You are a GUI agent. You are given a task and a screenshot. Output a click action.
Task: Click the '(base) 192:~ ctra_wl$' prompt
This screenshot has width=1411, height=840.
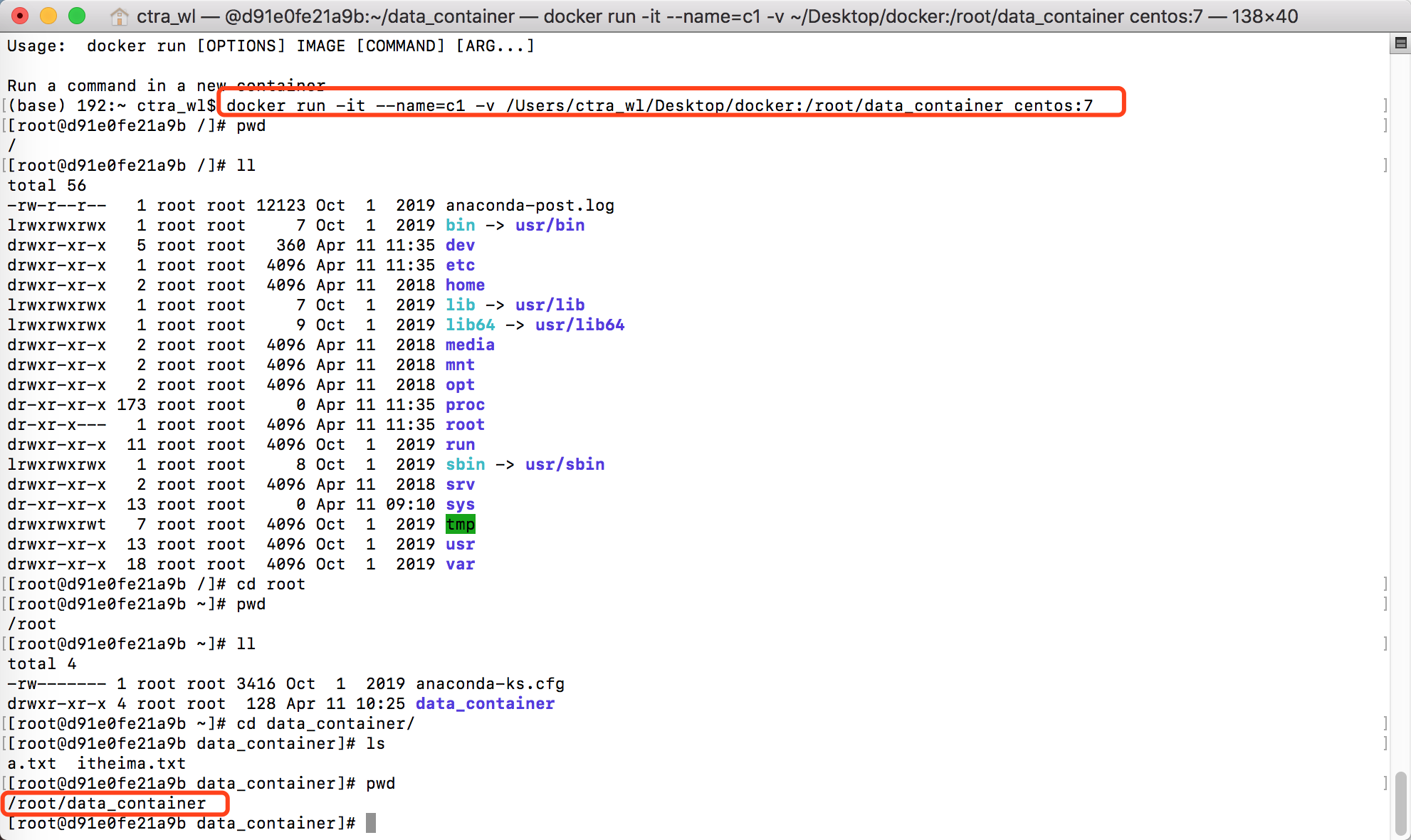(112, 106)
